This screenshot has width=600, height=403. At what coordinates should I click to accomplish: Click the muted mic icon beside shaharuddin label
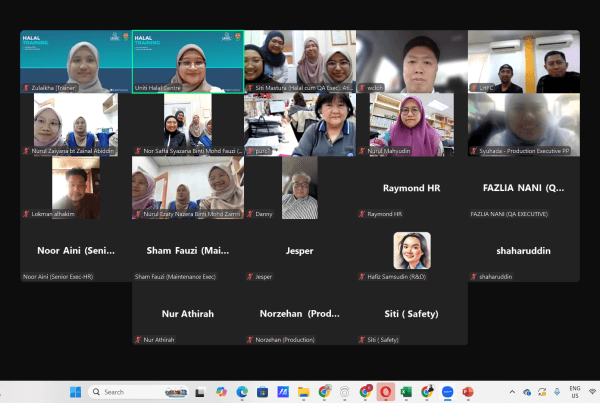point(474,277)
